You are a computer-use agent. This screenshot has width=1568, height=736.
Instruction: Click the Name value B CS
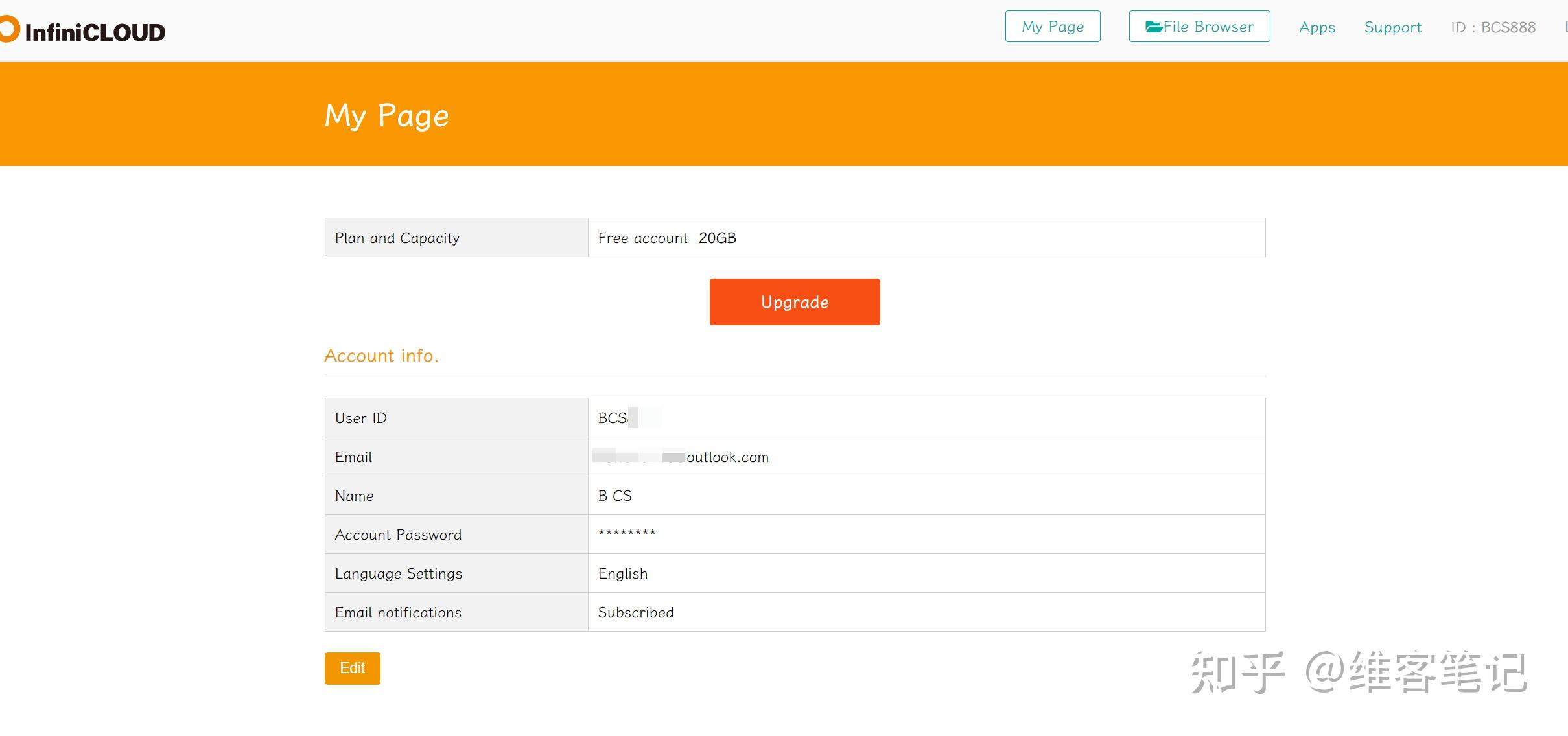click(614, 496)
